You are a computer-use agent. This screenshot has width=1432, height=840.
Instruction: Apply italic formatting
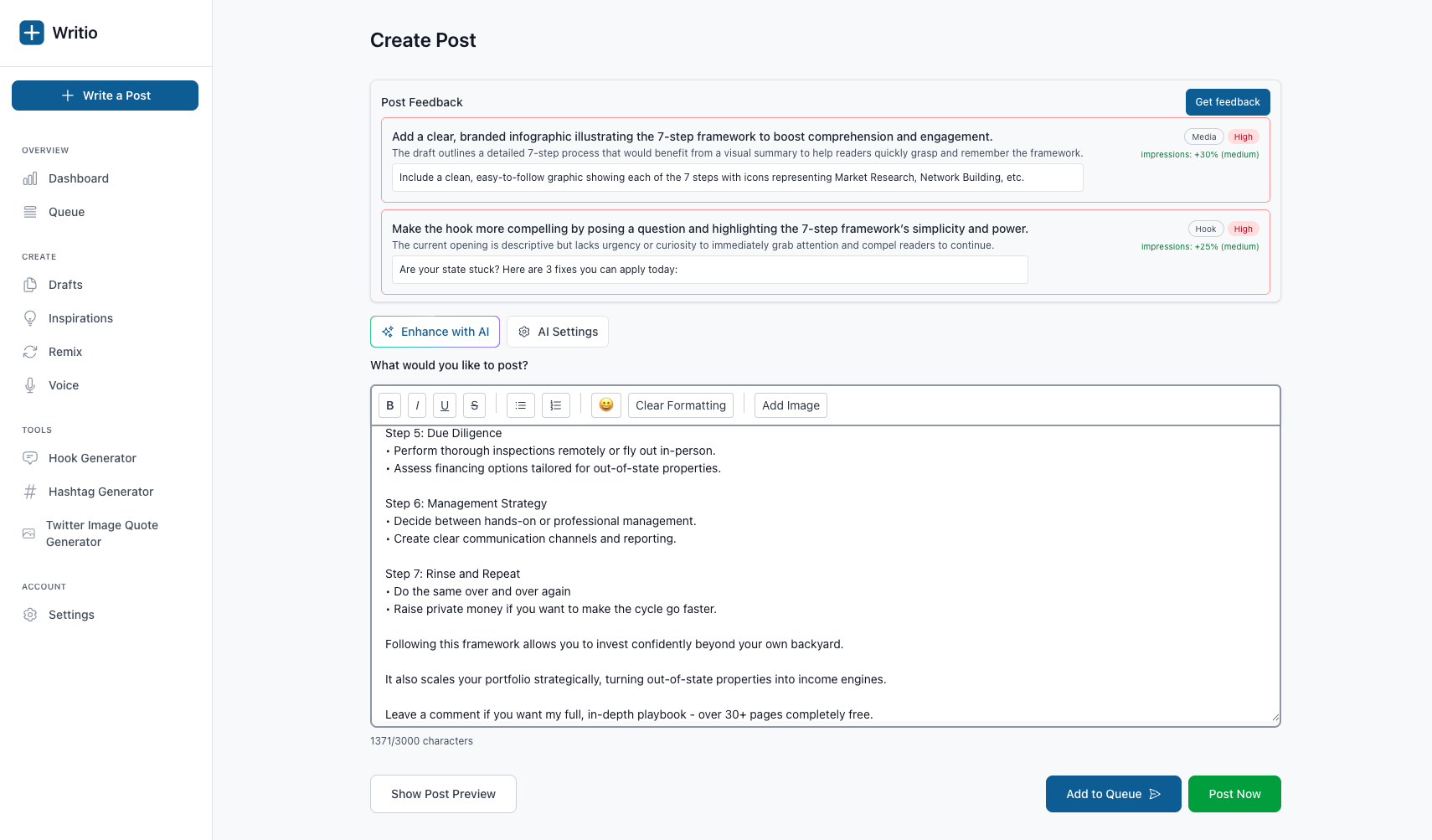pos(417,405)
